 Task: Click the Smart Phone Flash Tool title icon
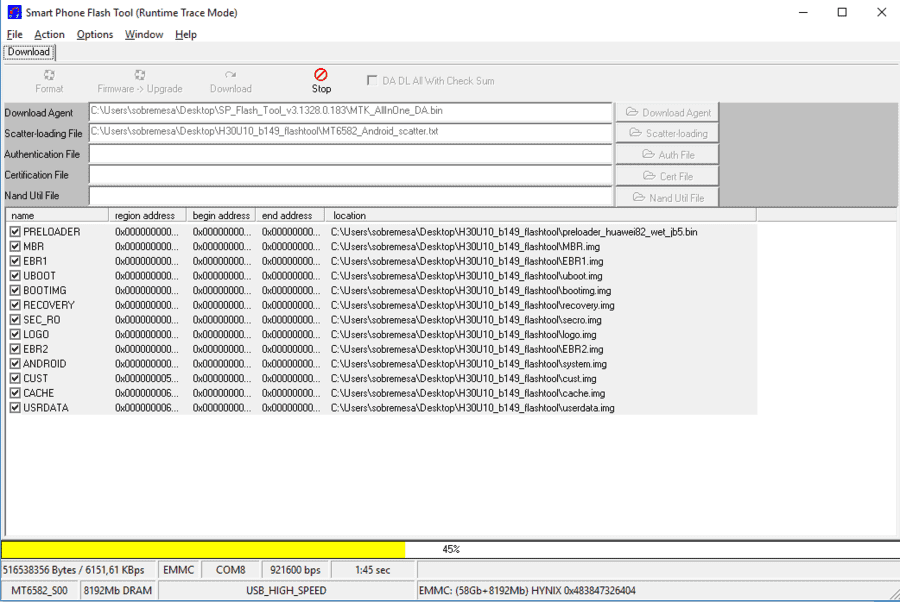coord(14,12)
